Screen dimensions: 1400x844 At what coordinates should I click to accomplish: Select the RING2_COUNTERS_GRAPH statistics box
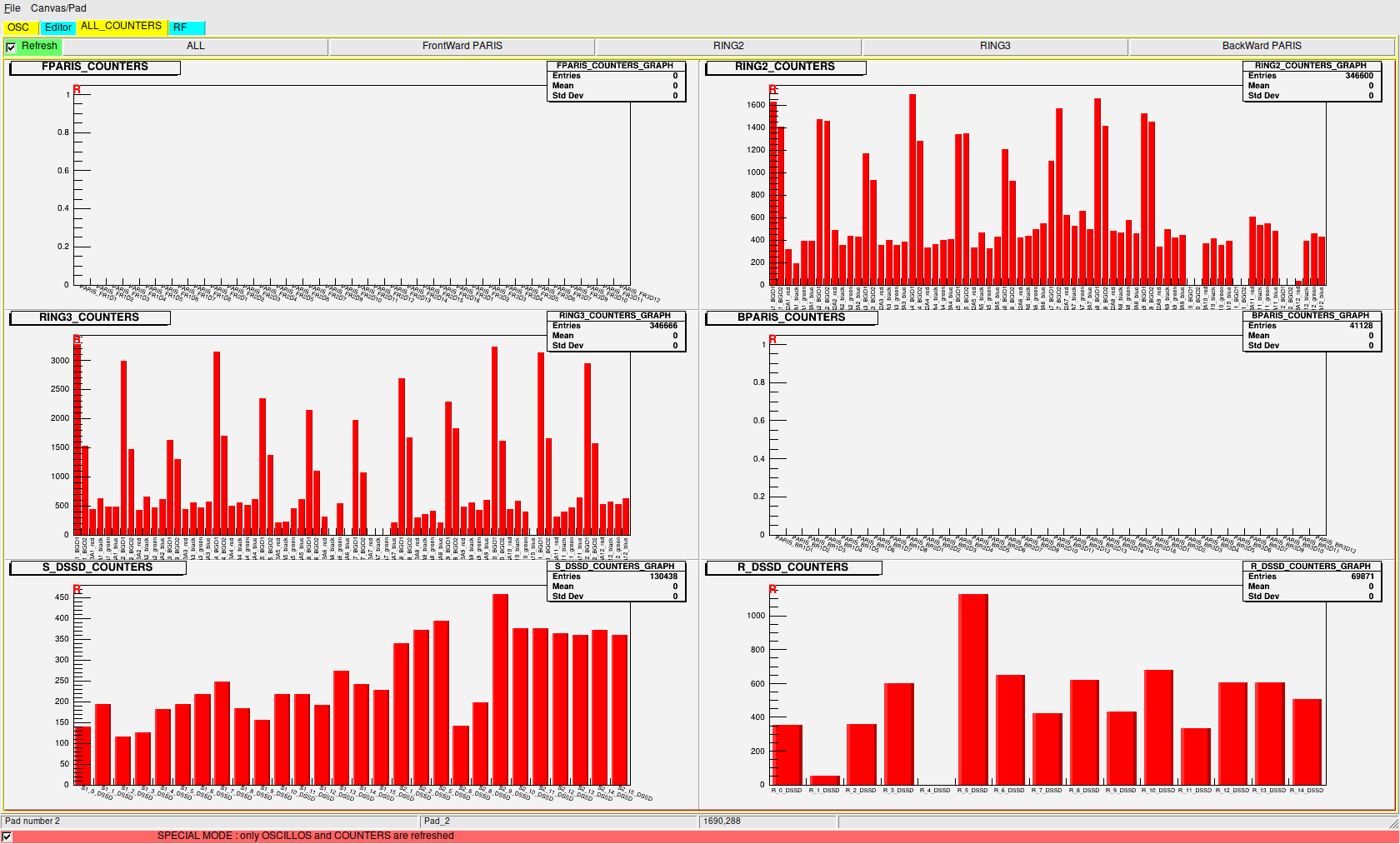(x=1311, y=81)
